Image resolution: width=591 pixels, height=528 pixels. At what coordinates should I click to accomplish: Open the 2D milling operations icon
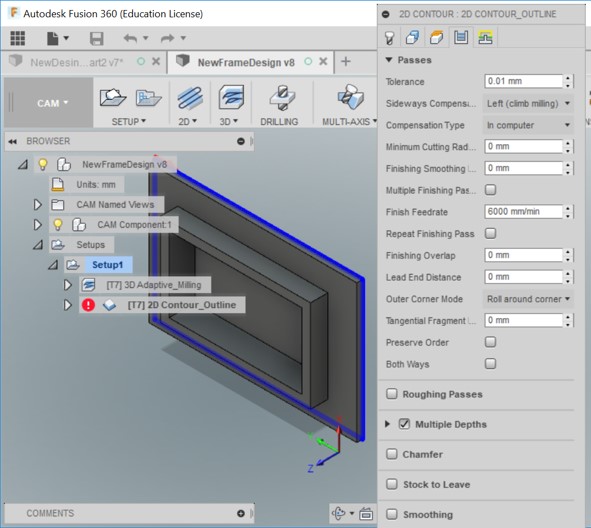190,97
